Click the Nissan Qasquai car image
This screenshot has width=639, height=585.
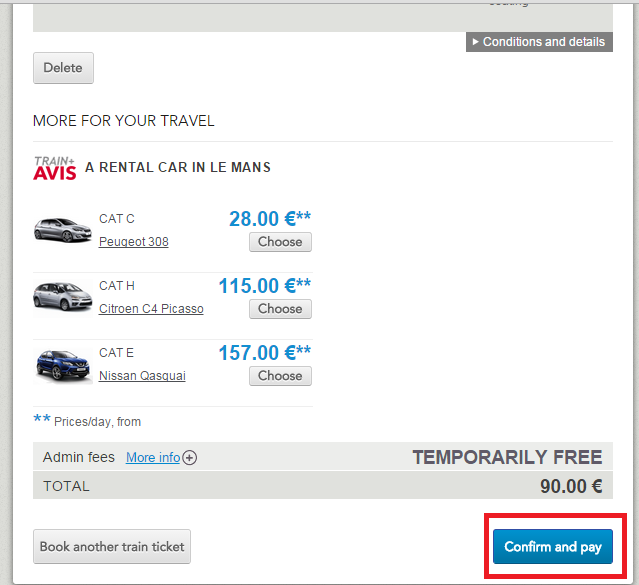[63, 364]
